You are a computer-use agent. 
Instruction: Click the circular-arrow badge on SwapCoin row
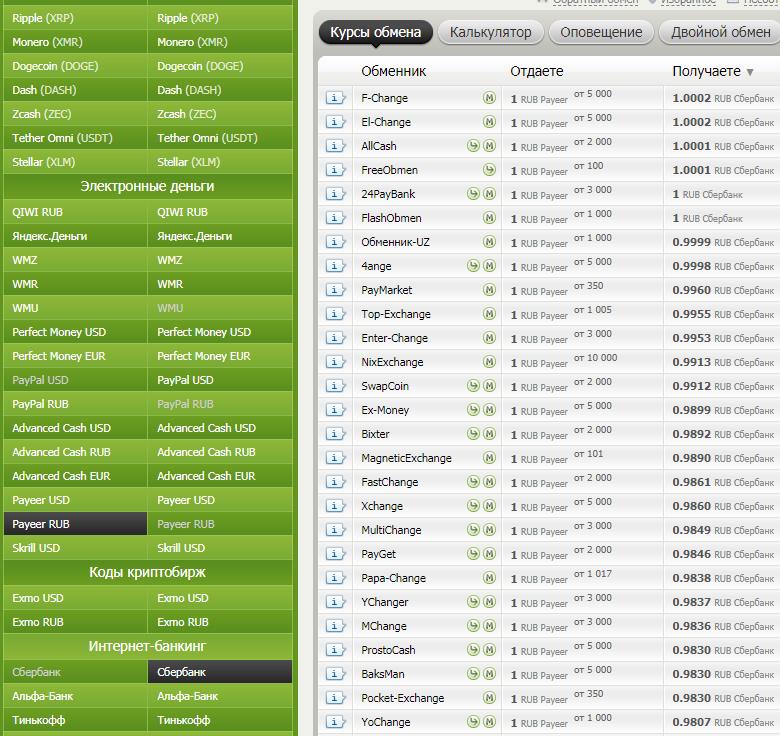click(x=473, y=386)
